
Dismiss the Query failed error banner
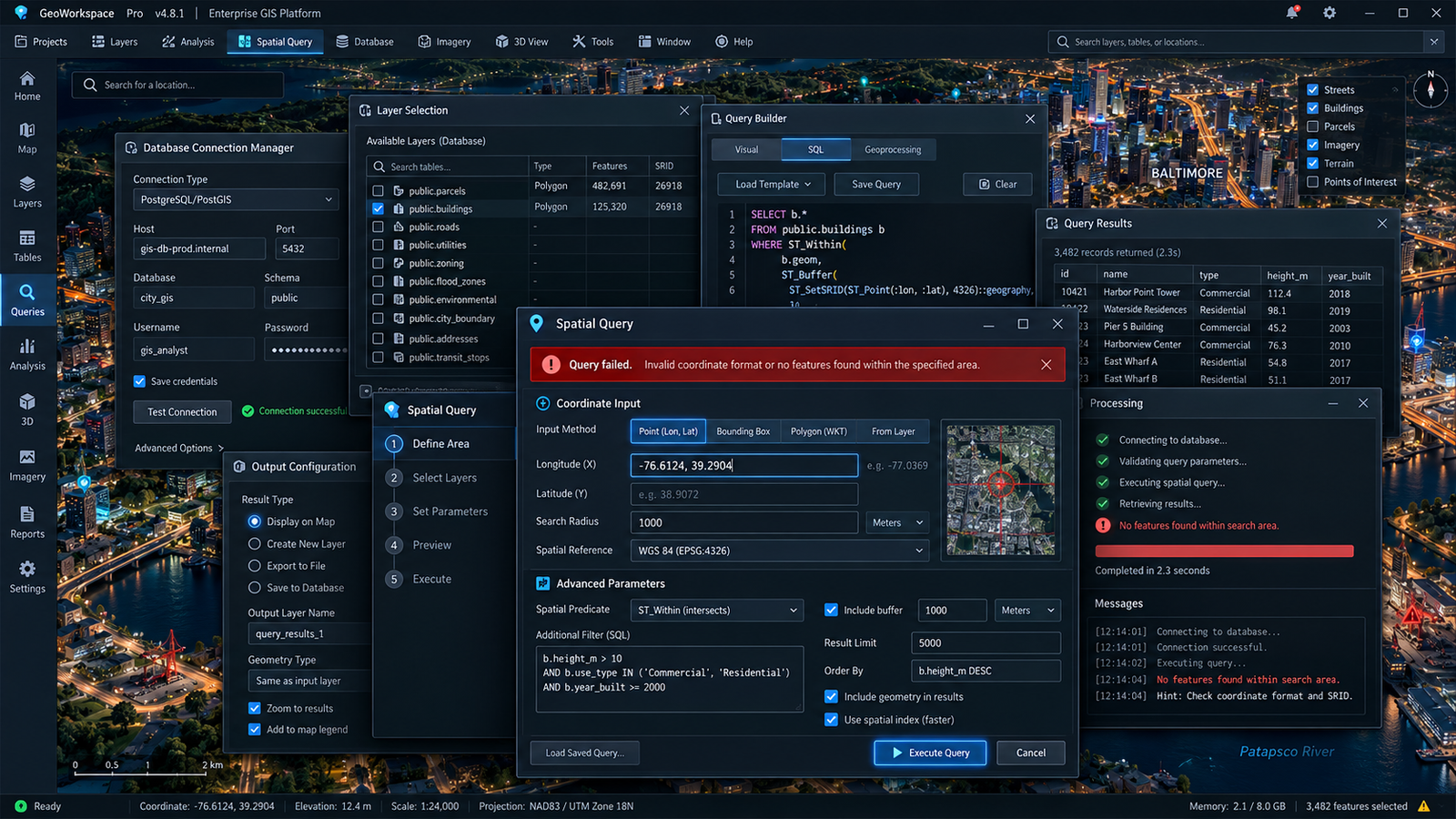(1046, 364)
